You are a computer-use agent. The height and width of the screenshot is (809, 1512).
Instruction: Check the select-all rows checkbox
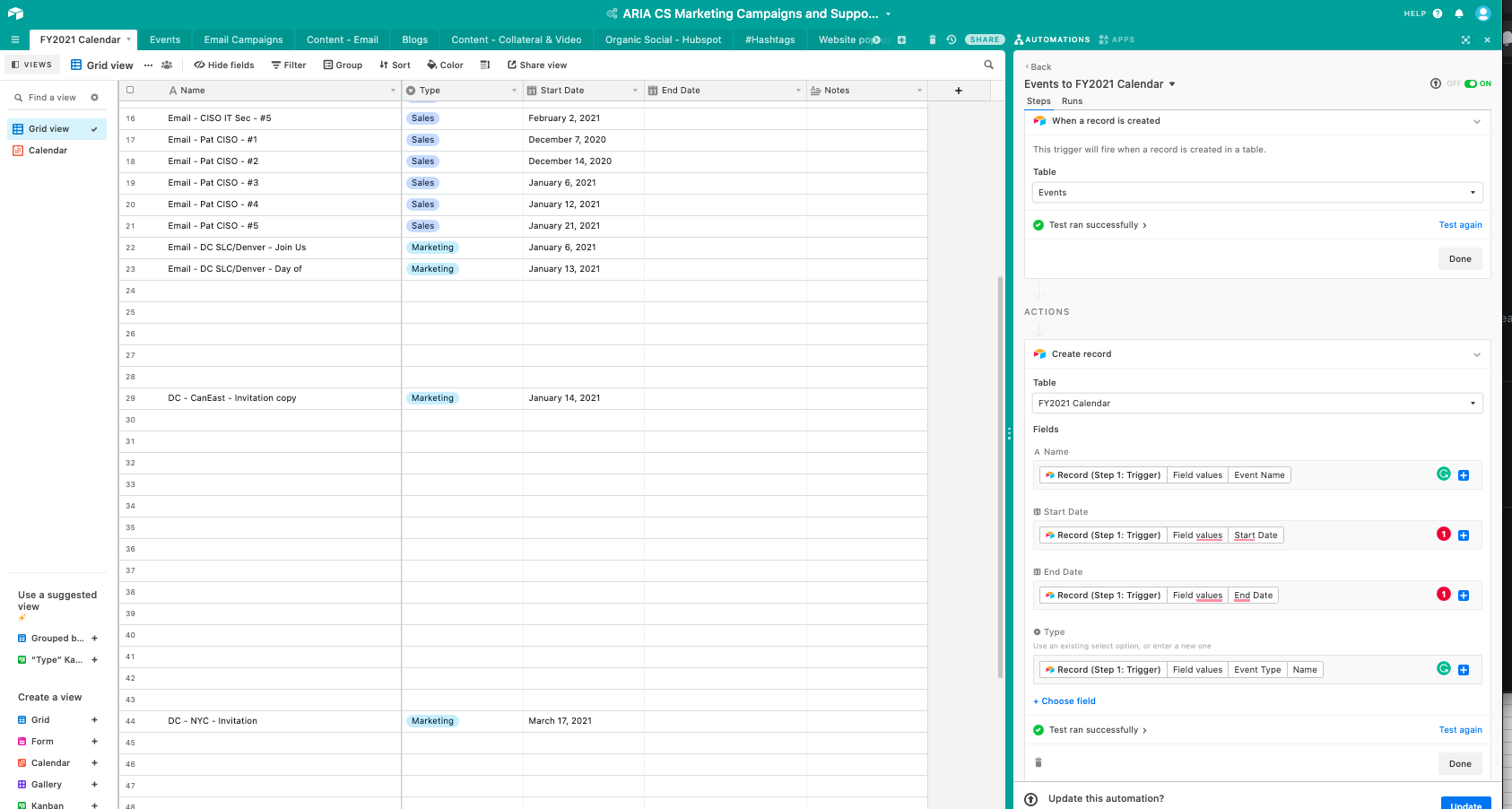point(130,90)
